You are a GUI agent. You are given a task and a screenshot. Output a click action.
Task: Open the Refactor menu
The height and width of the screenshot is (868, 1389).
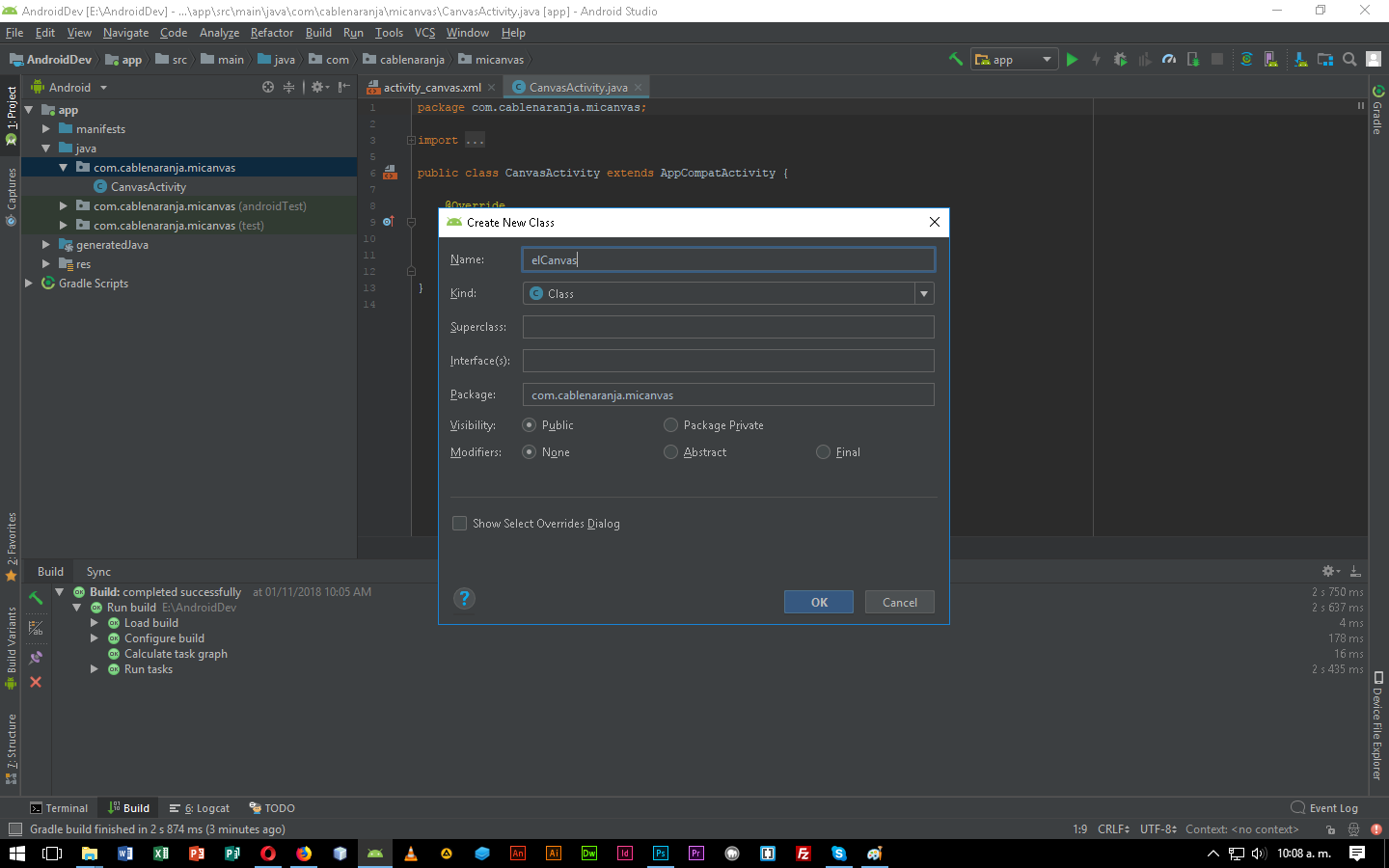coord(272,33)
